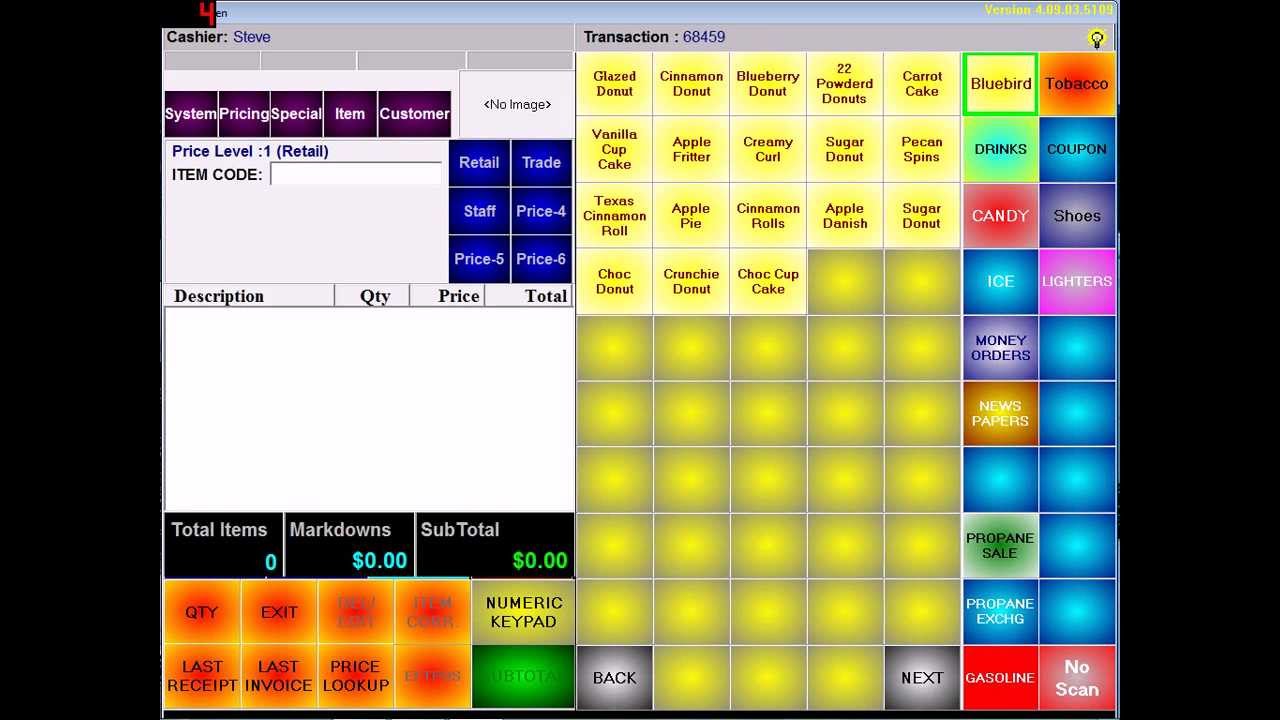This screenshot has width=1280, height=720.
Task: Reprint the LAST RECEIPT
Action: click(x=202, y=676)
